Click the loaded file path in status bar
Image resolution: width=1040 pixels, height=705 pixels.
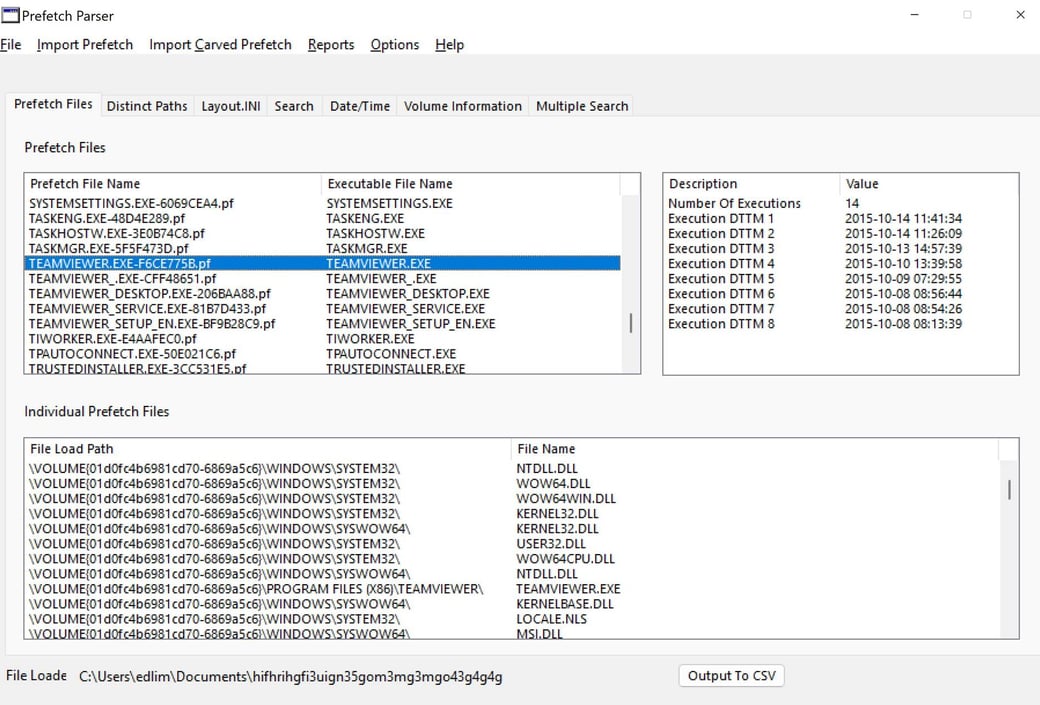click(x=291, y=676)
